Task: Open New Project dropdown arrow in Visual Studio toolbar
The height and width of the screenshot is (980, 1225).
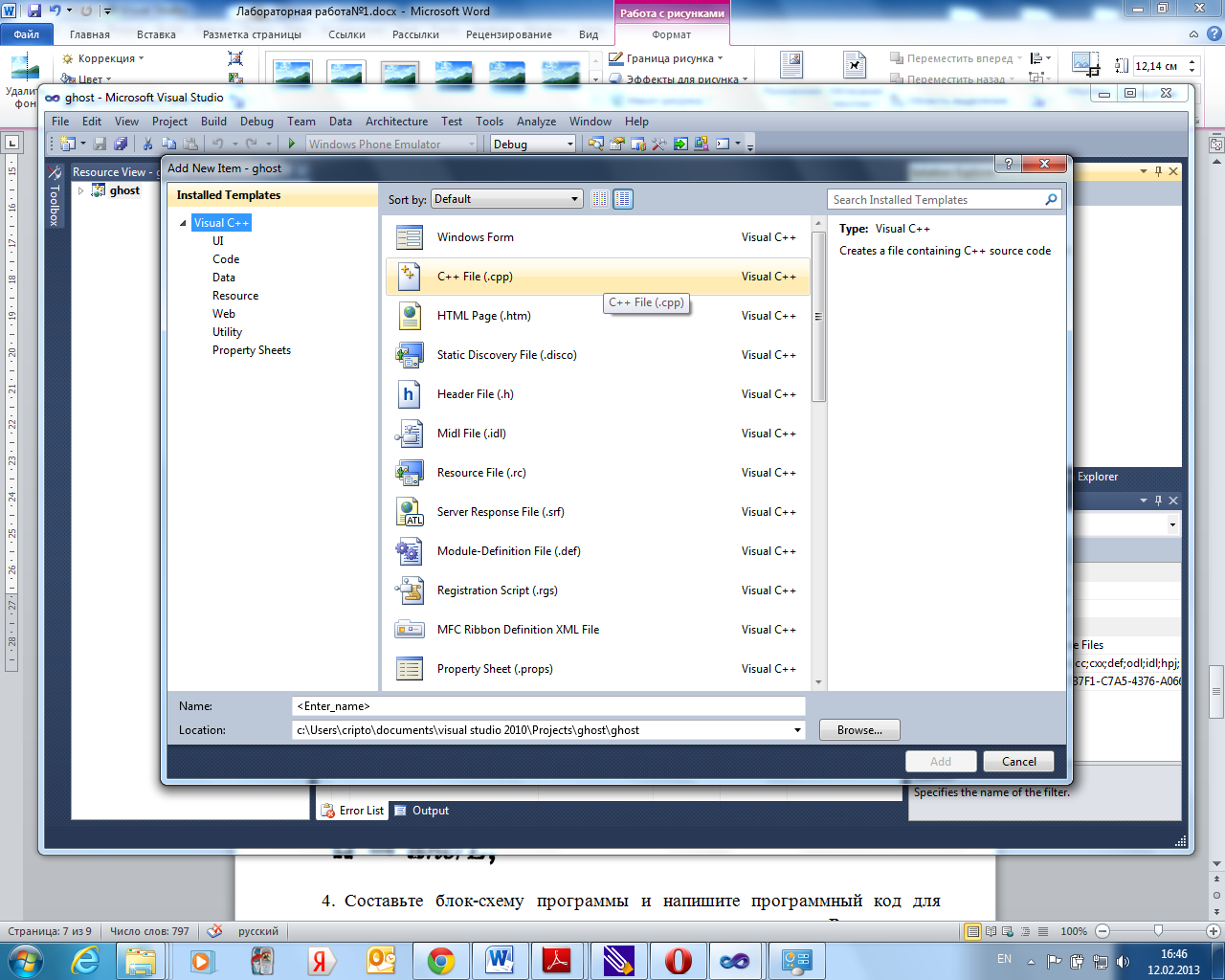Action: pos(83,144)
